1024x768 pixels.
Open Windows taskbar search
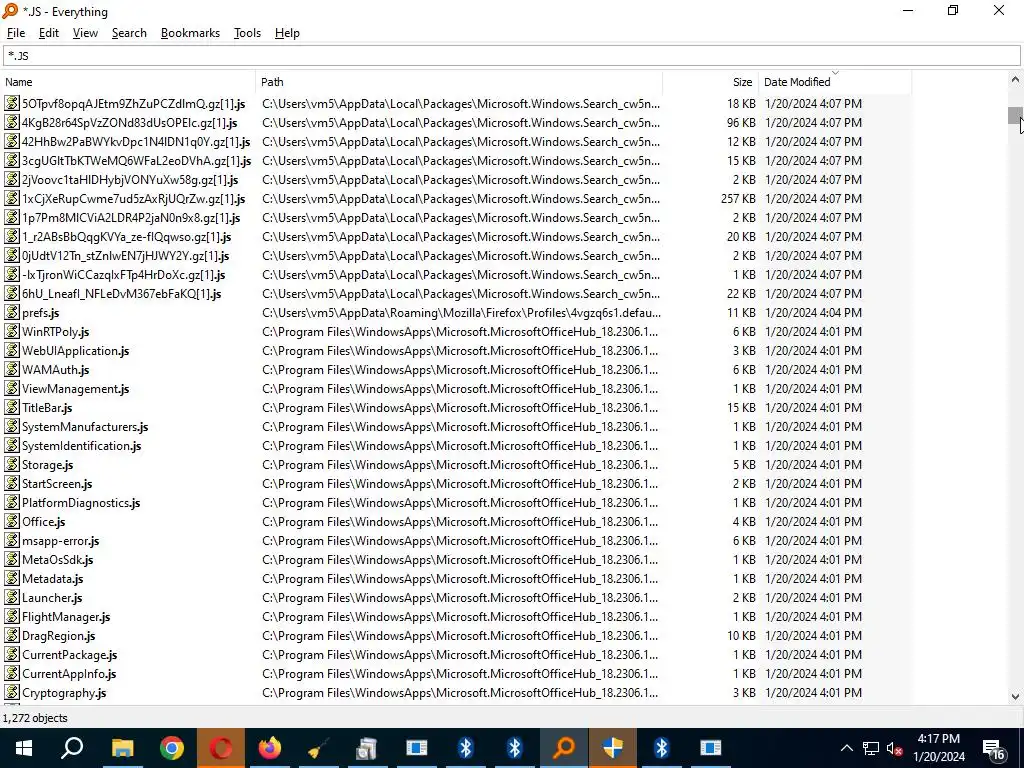[x=72, y=748]
